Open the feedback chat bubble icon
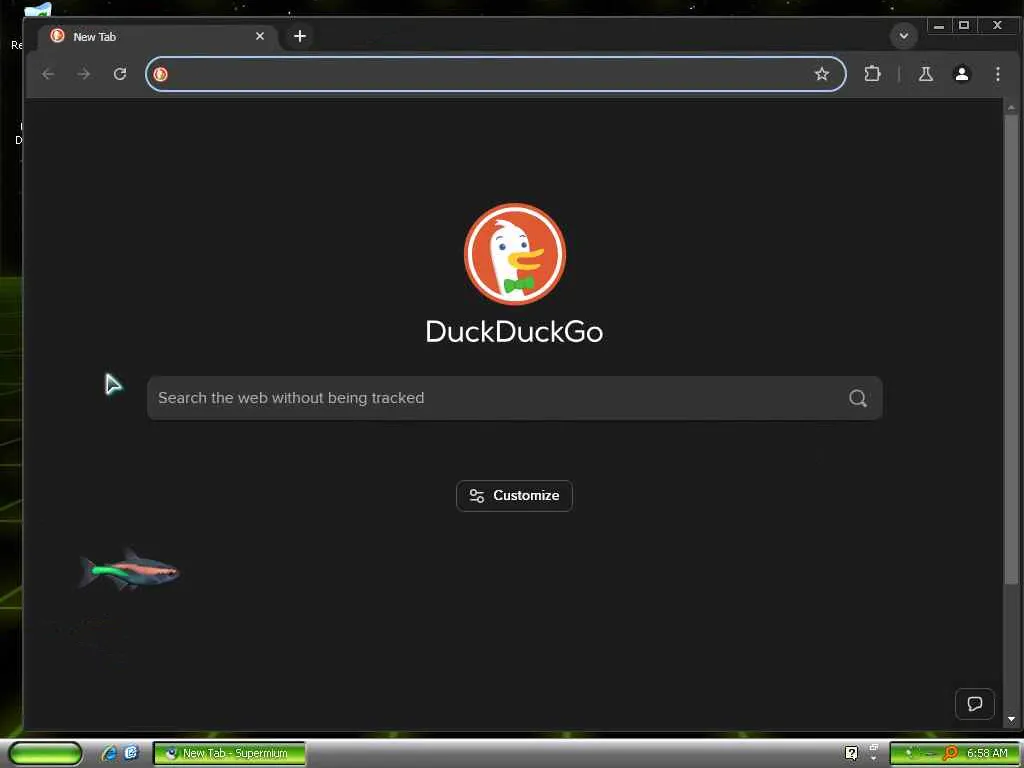This screenshot has width=1024, height=768. 975,704
